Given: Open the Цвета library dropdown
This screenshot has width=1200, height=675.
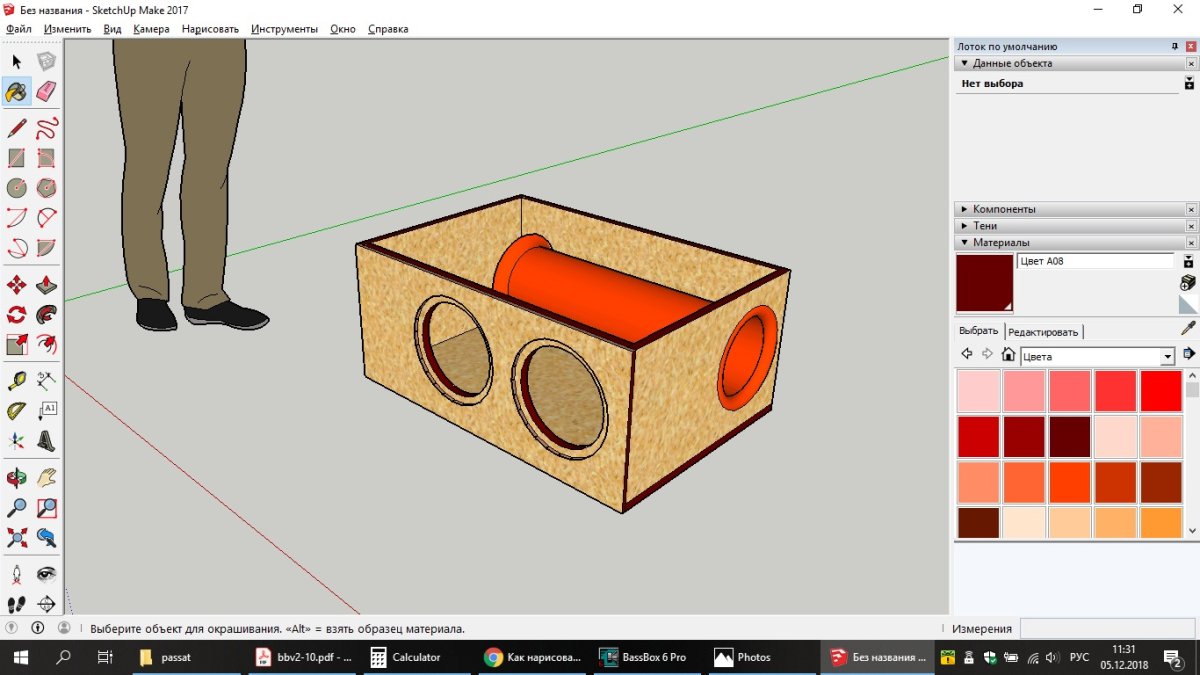Looking at the screenshot, I should tap(1167, 357).
